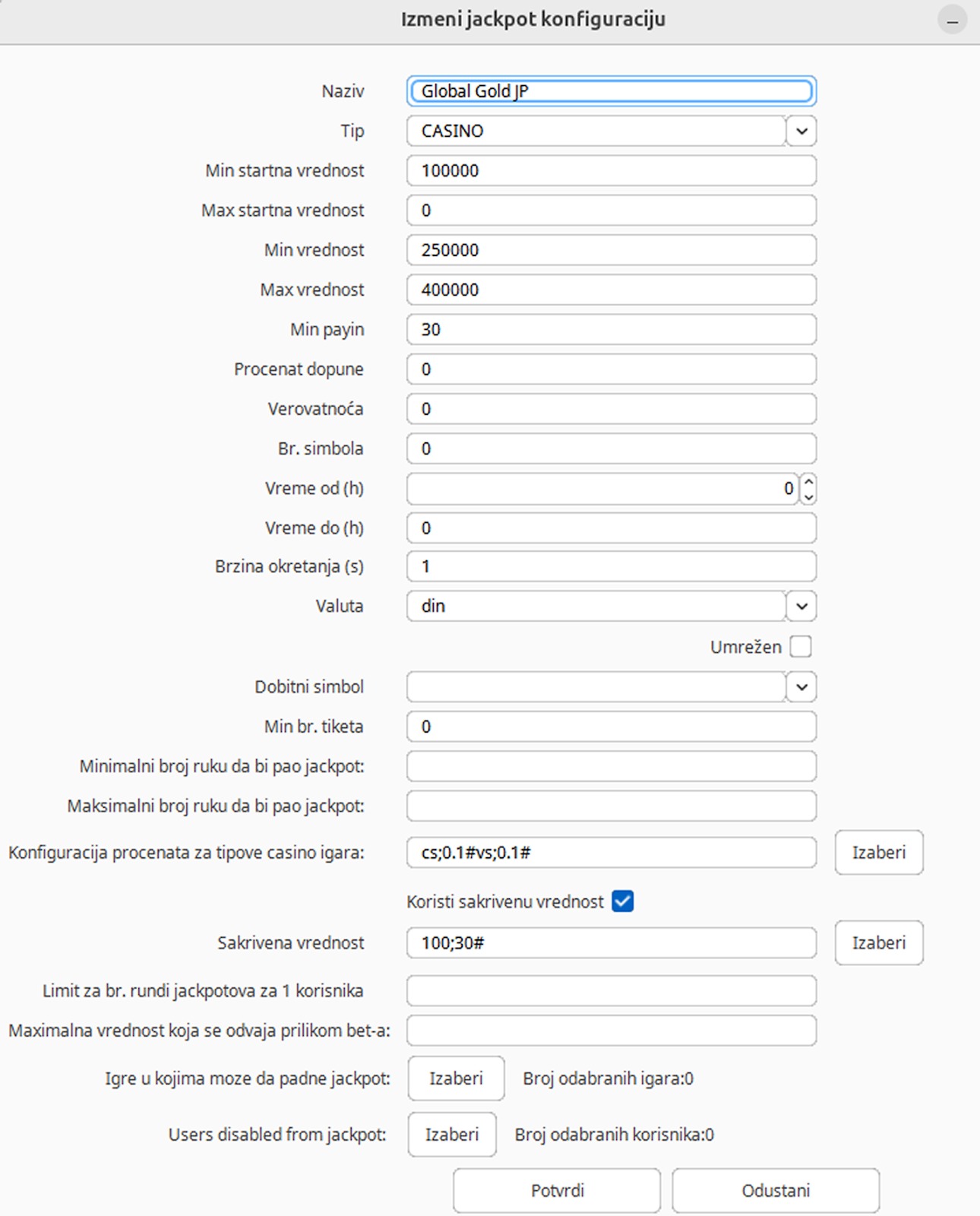980x1216 pixels.
Task: Minimize the Izmeni jackpot konfiguraciju window
Action: click(x=952, y=20)
